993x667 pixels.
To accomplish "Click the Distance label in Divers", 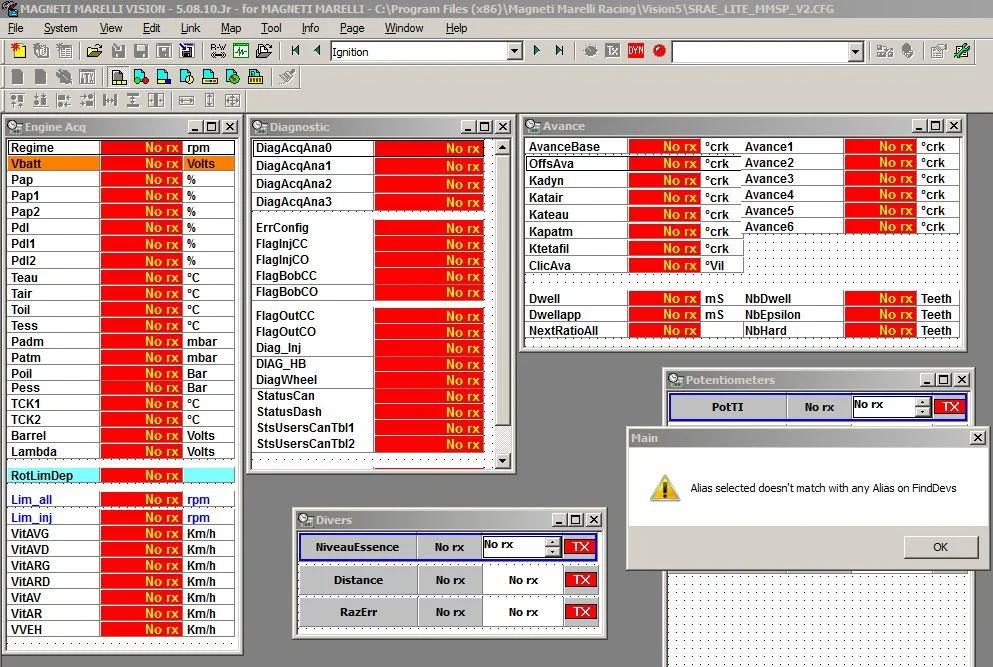I will [x=358, y=580].
